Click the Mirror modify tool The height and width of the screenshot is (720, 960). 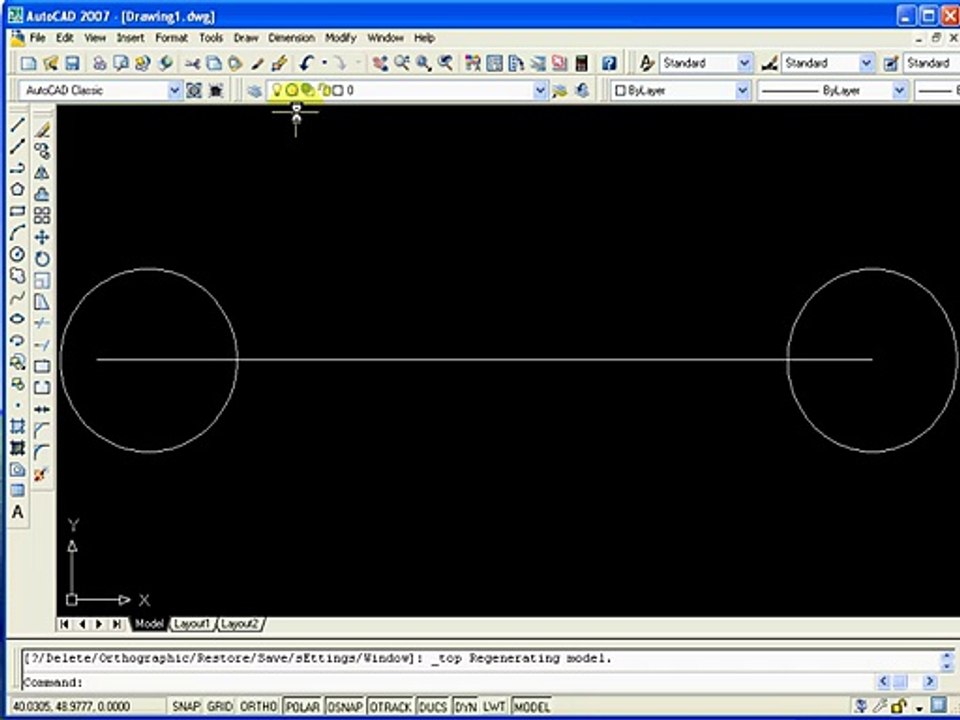[42, 173]
